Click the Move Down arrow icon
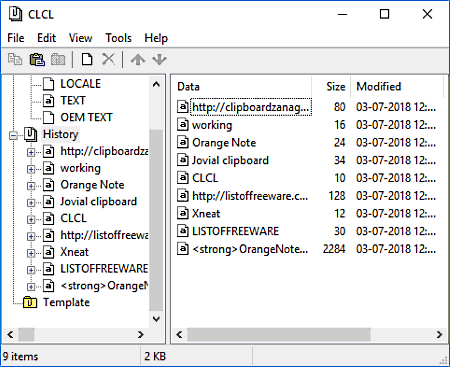This screenshot has width=450, height=367. click(159, 60)
